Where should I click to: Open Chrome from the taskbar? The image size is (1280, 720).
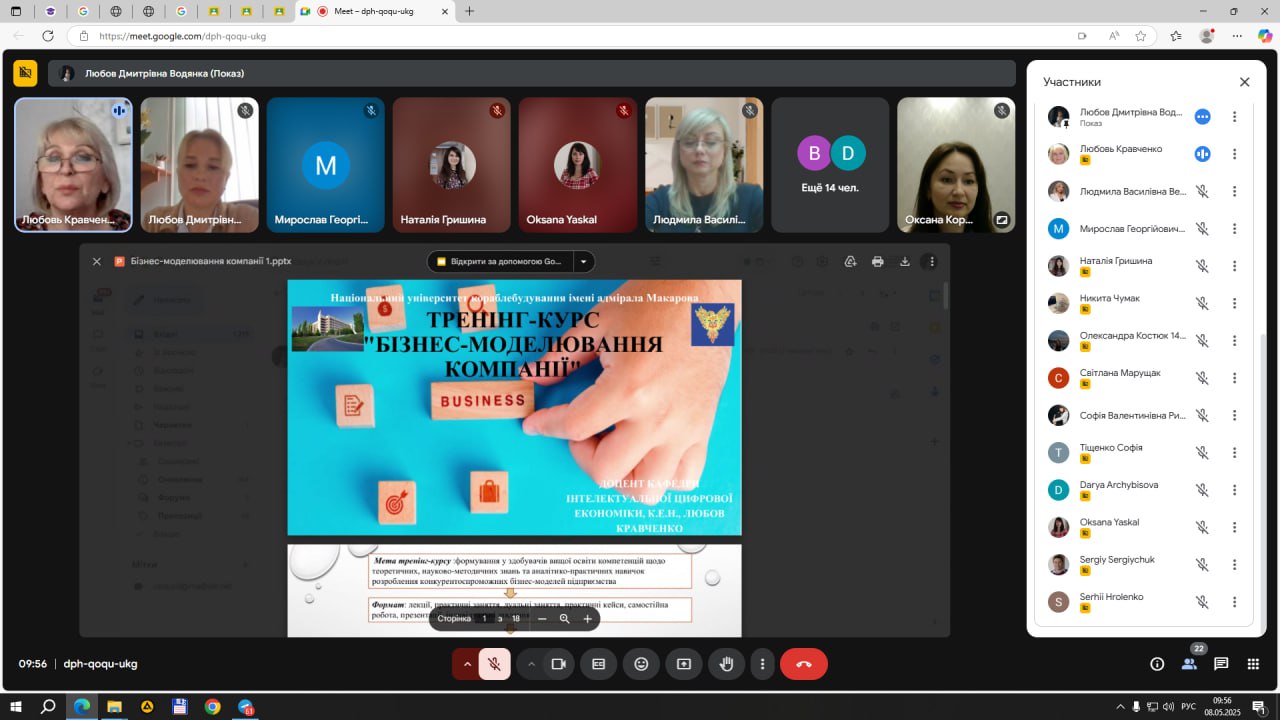point(212,706)
